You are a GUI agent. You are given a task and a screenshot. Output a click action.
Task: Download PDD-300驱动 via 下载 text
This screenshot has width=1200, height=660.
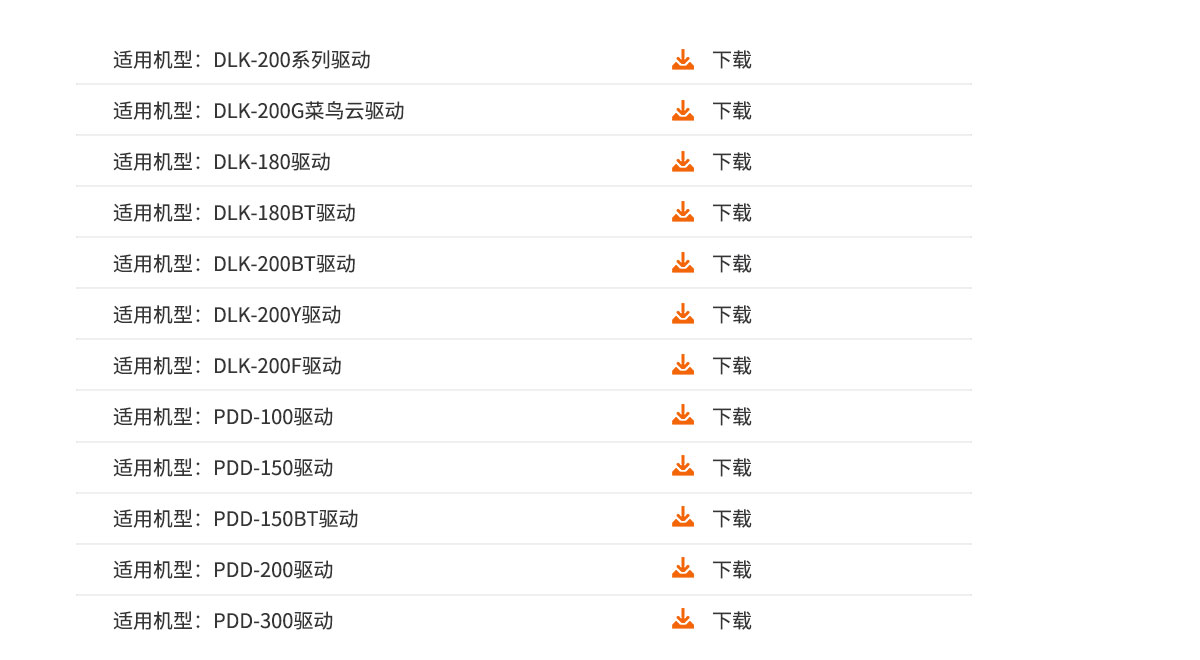[732, 621]
